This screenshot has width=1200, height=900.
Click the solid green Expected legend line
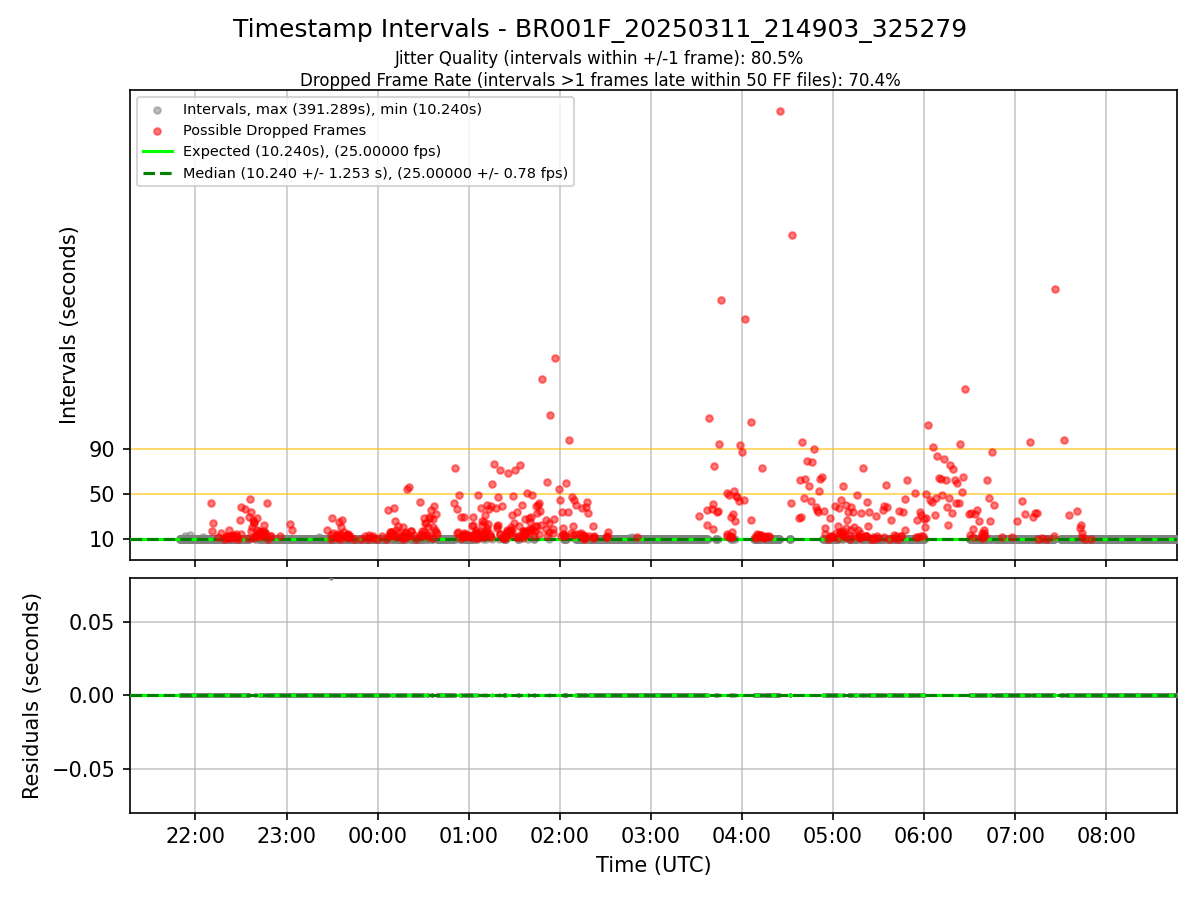click(x=157, y=151)
